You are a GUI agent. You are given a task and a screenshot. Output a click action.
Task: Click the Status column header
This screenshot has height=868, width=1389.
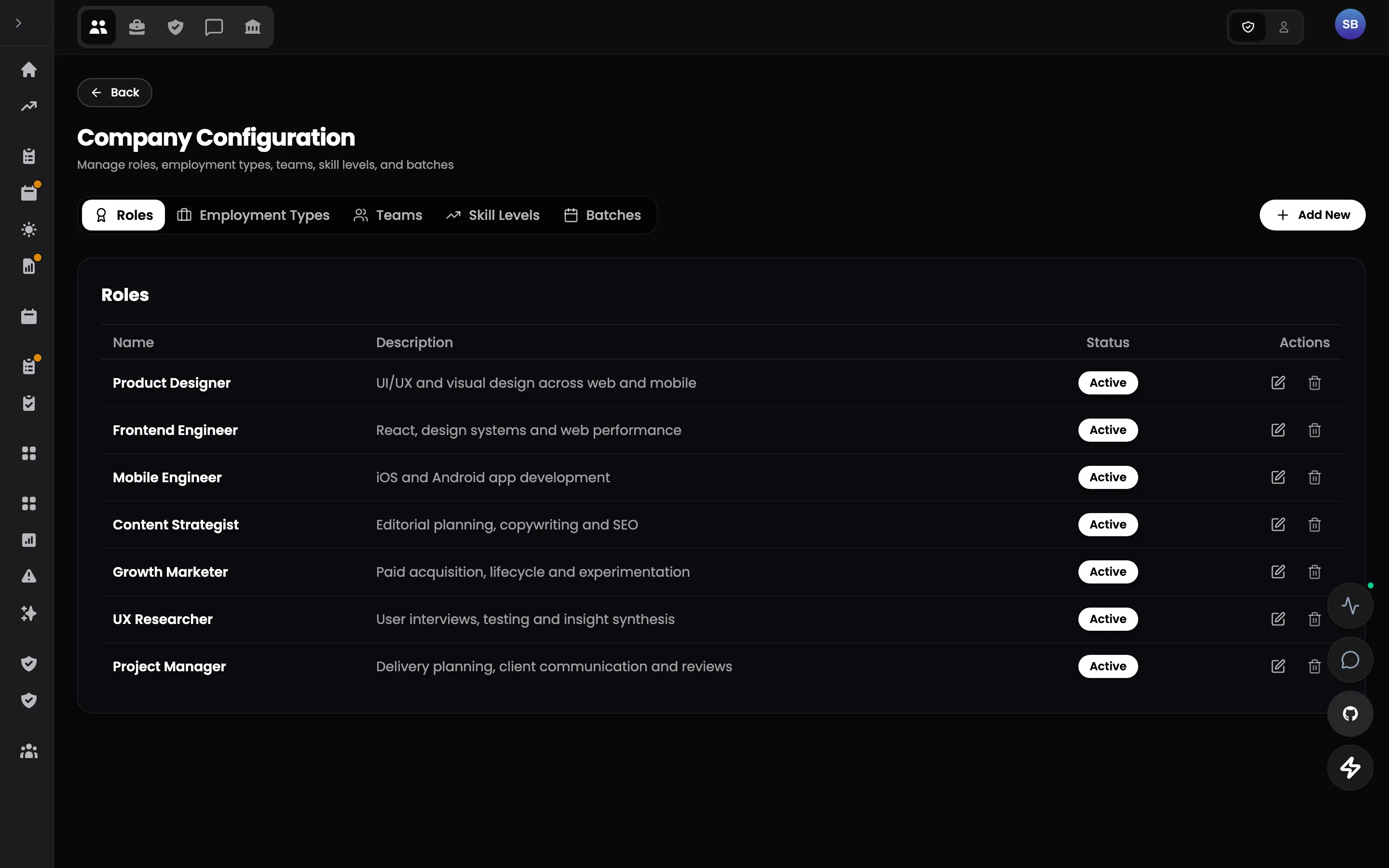1108,343
